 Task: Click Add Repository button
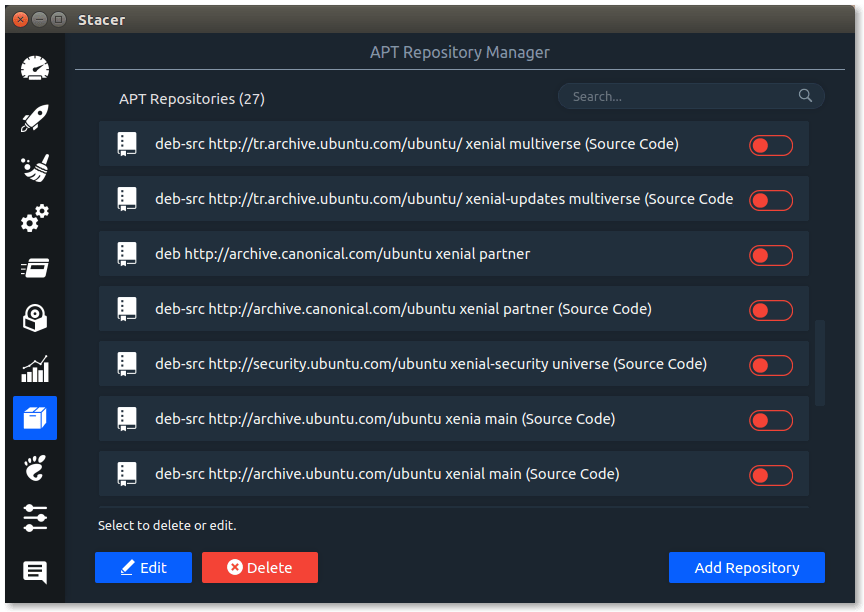[x=747, y=567]
